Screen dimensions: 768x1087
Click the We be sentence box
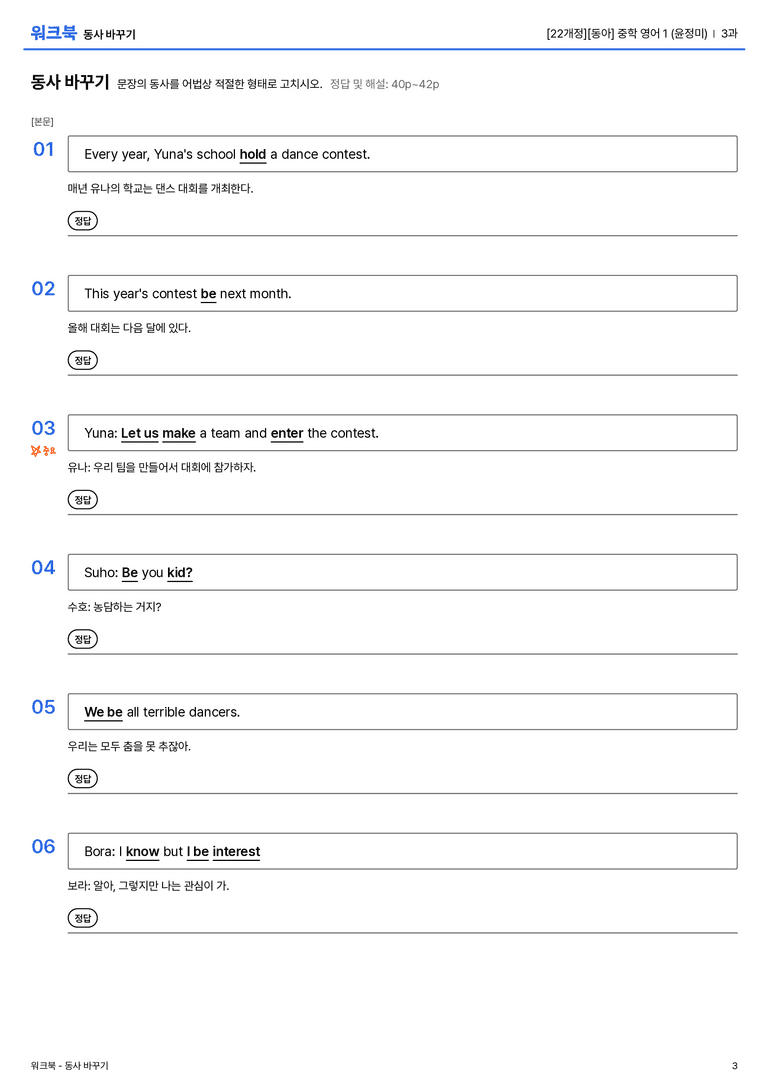click(403, 711)
